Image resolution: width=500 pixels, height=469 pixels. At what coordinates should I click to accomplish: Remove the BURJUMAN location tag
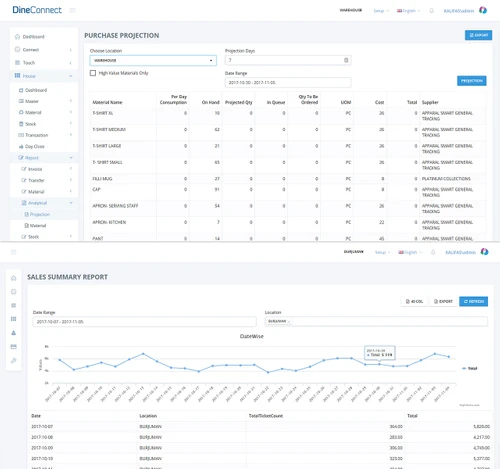point(289,322)
